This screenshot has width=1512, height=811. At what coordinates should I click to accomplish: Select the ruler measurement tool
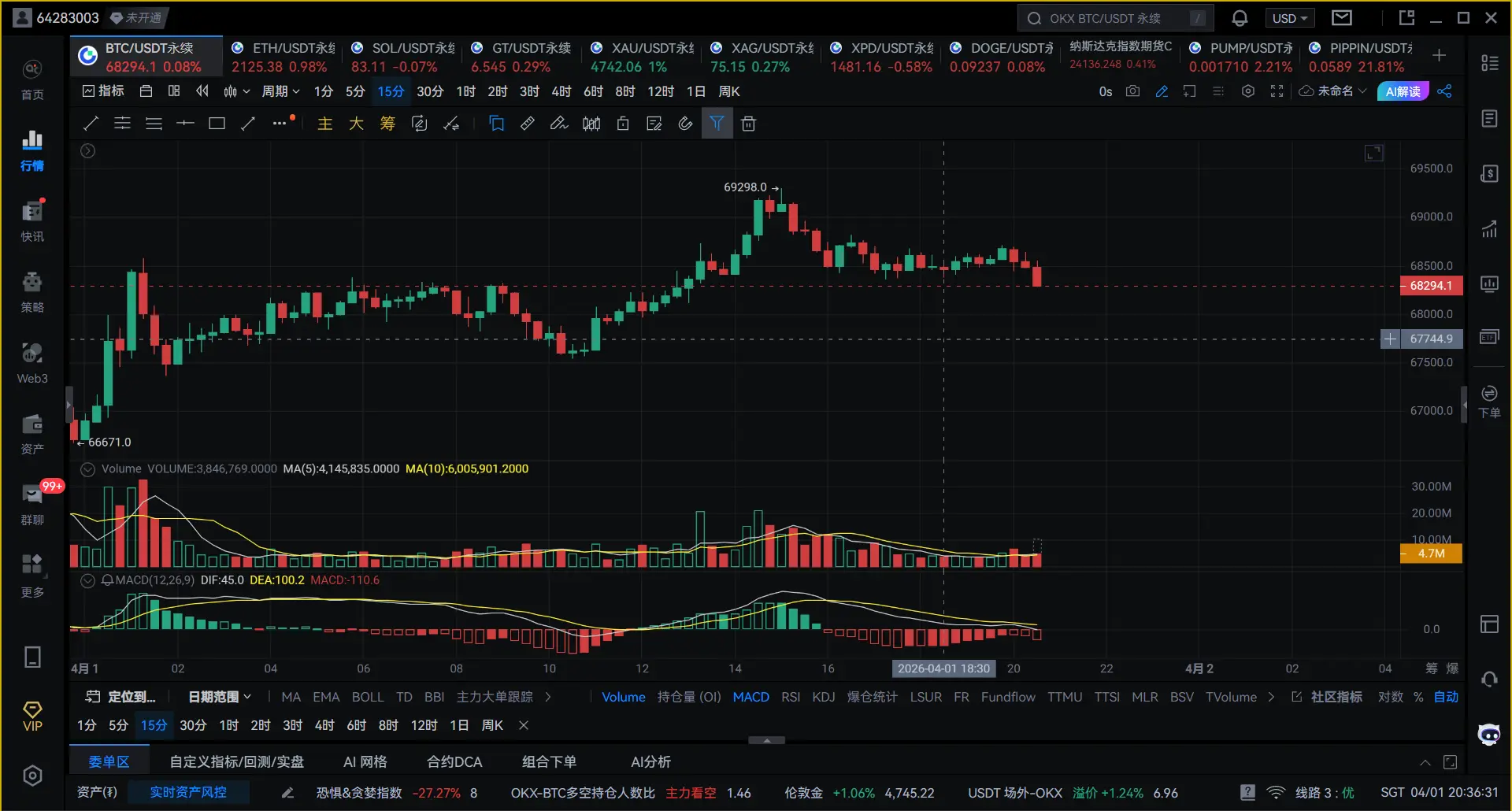(528, 124)
